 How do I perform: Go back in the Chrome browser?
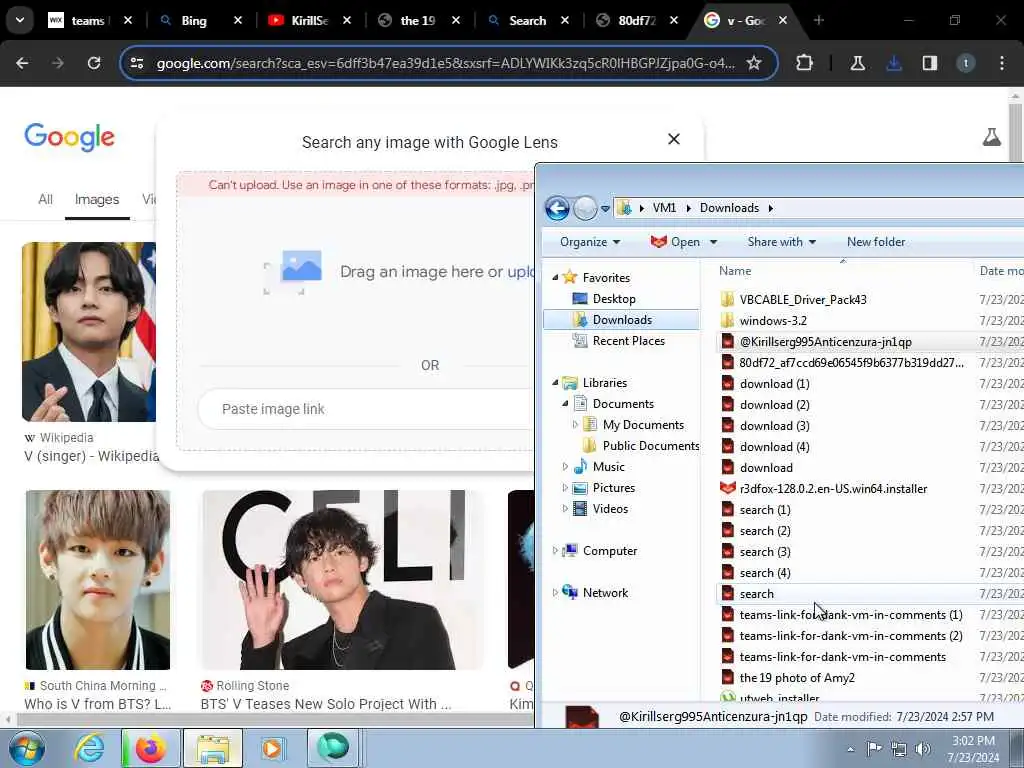coord(22,63)
